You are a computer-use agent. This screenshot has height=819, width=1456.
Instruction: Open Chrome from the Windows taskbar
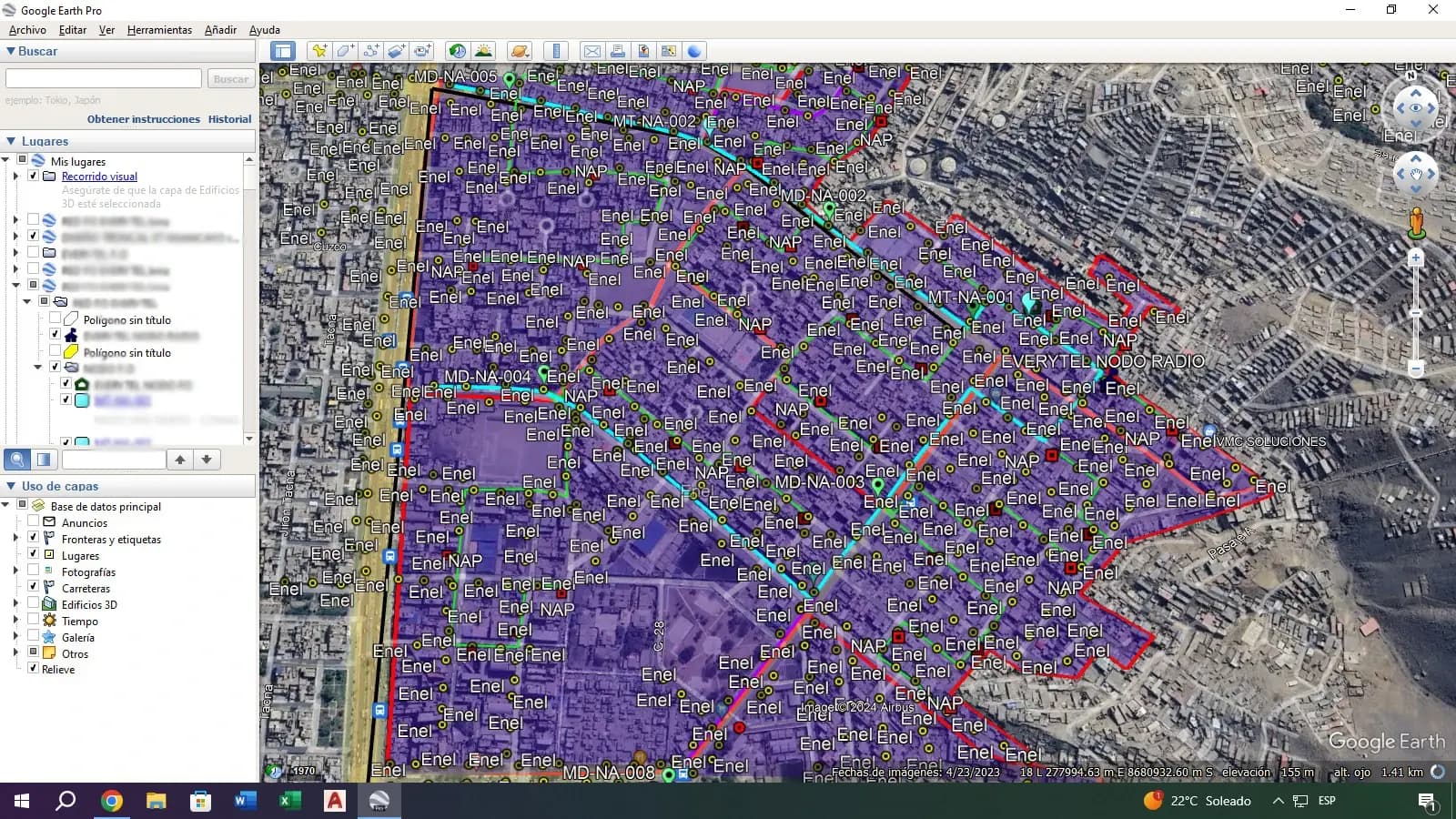coord(111,801)
